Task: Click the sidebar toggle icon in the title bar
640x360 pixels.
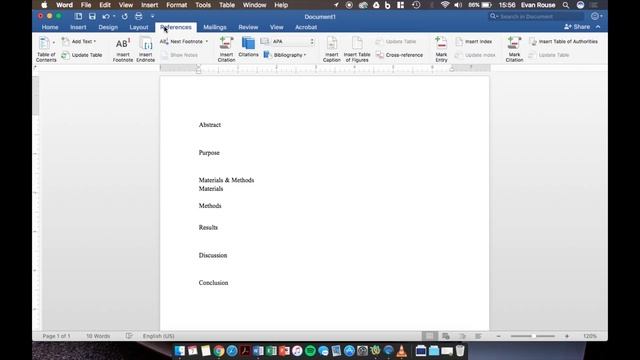Action: 78,16
